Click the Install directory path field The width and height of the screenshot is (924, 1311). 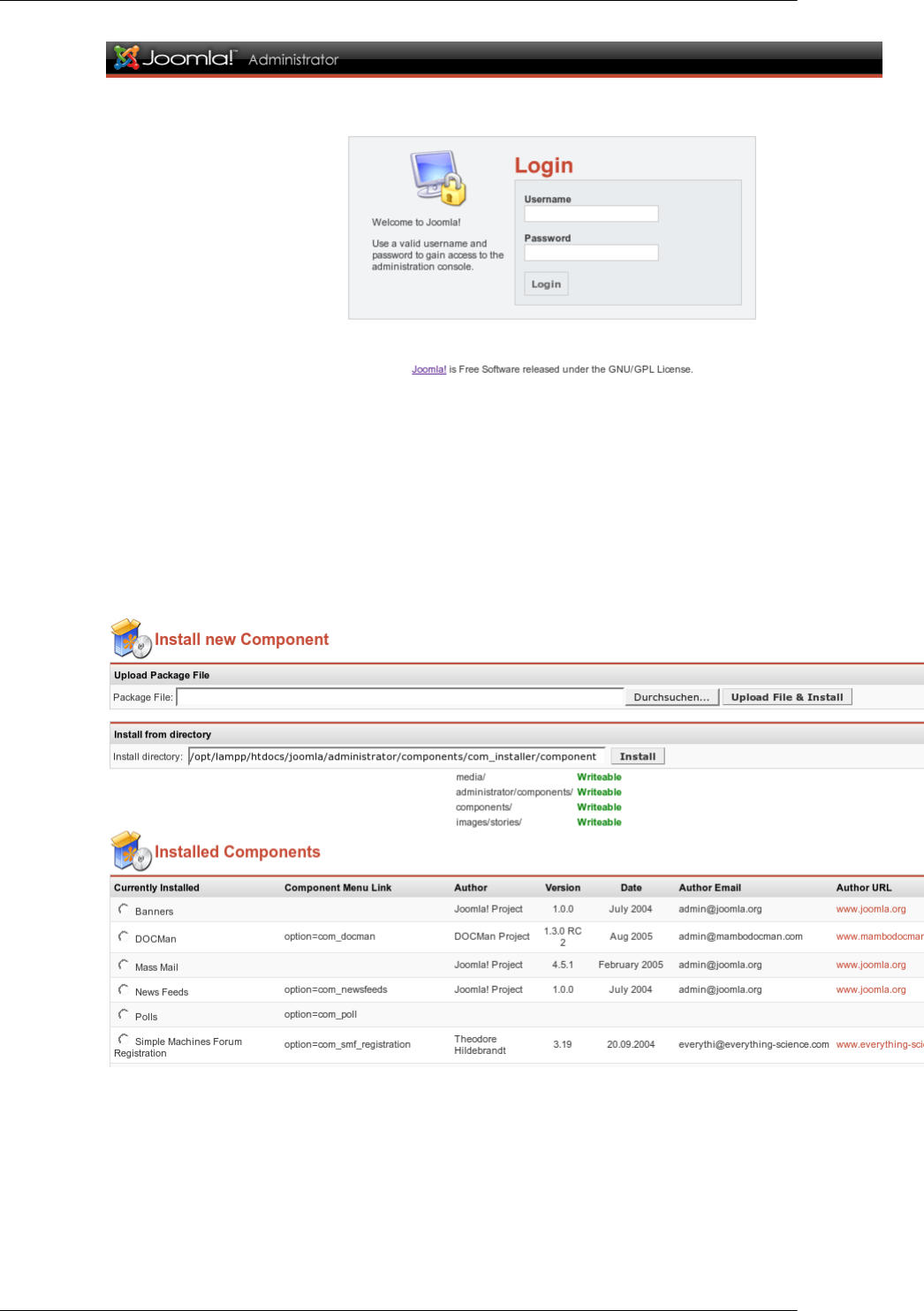[397, 756]
